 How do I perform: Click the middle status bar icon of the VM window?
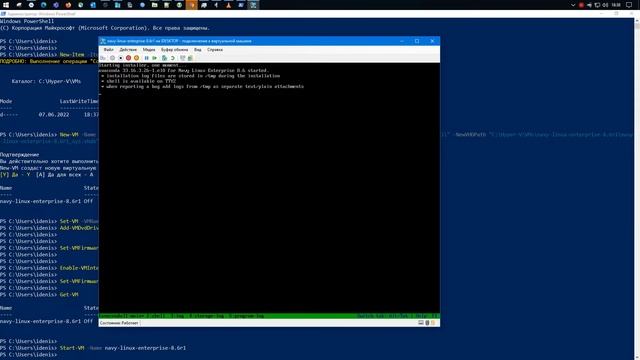coord(427,323)
